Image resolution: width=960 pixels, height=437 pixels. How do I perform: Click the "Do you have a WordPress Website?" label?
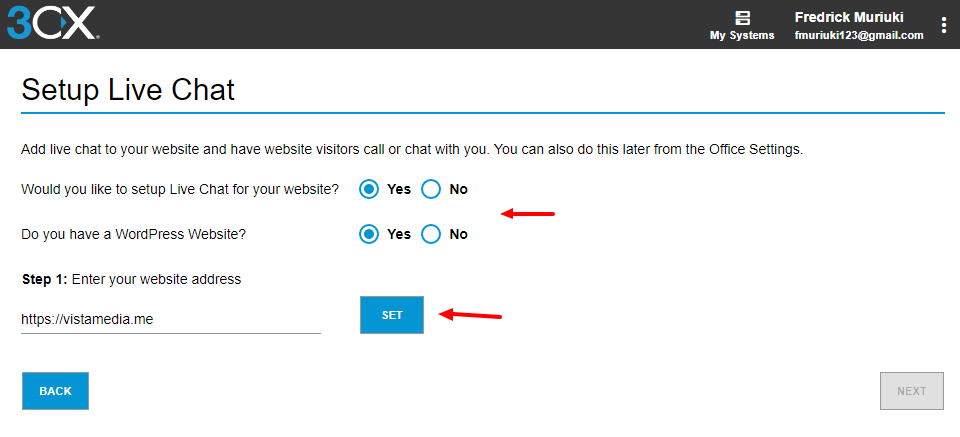pyautogui.click(x=133, y=234)
